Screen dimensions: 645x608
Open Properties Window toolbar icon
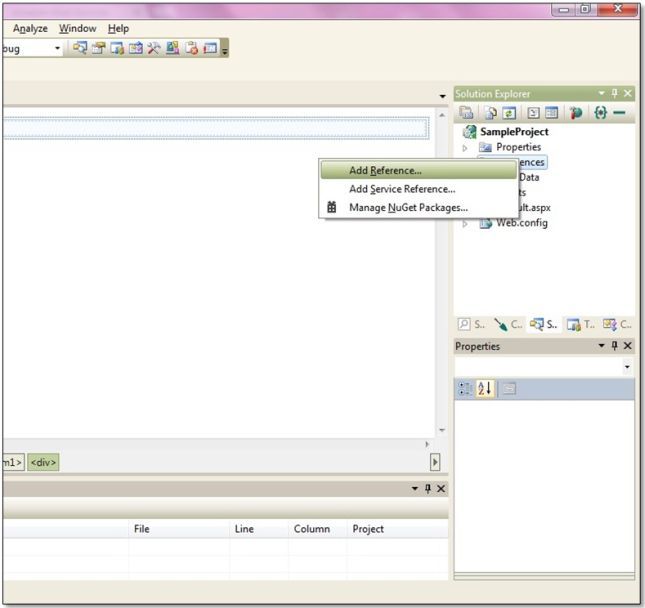click(x=98, y=48)
